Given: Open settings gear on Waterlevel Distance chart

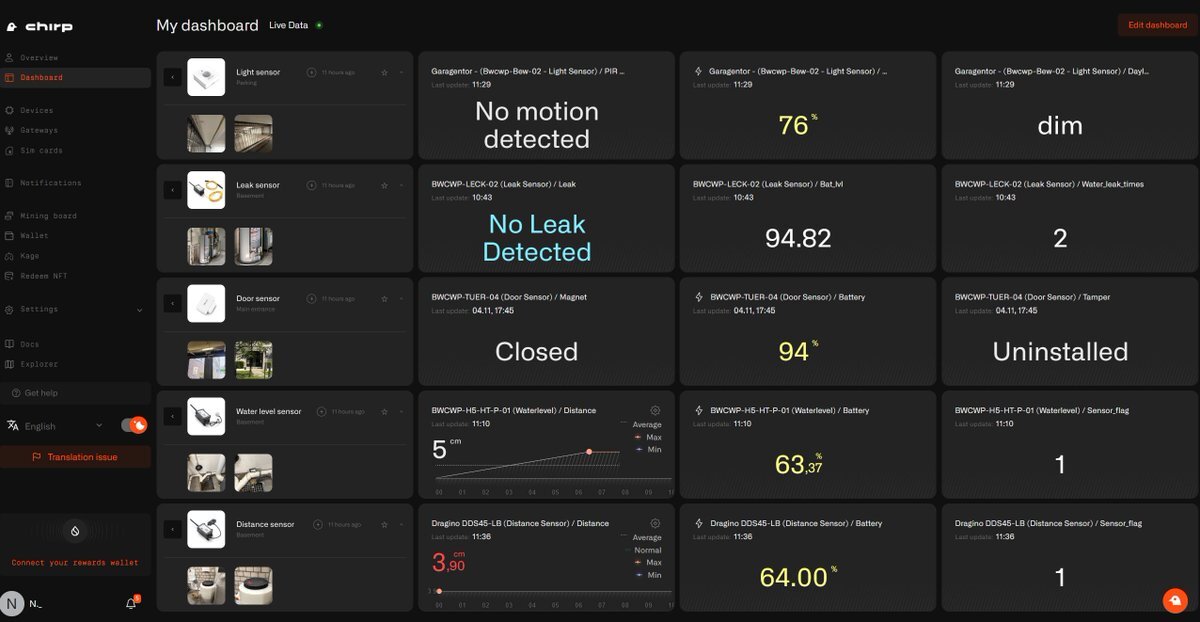Looking at the screenshot, I should tap(655, 410).
